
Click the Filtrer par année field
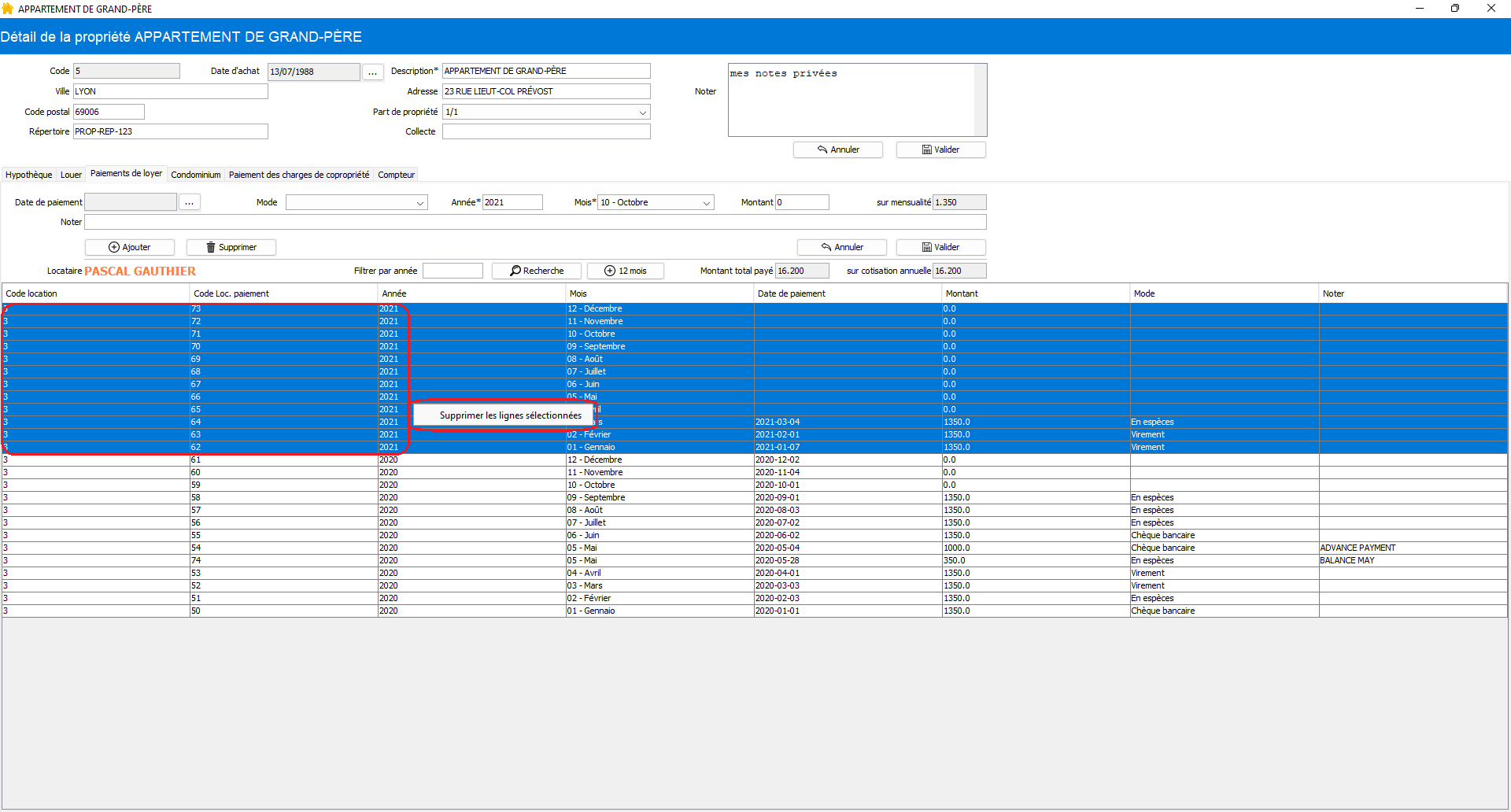(453, 271)
